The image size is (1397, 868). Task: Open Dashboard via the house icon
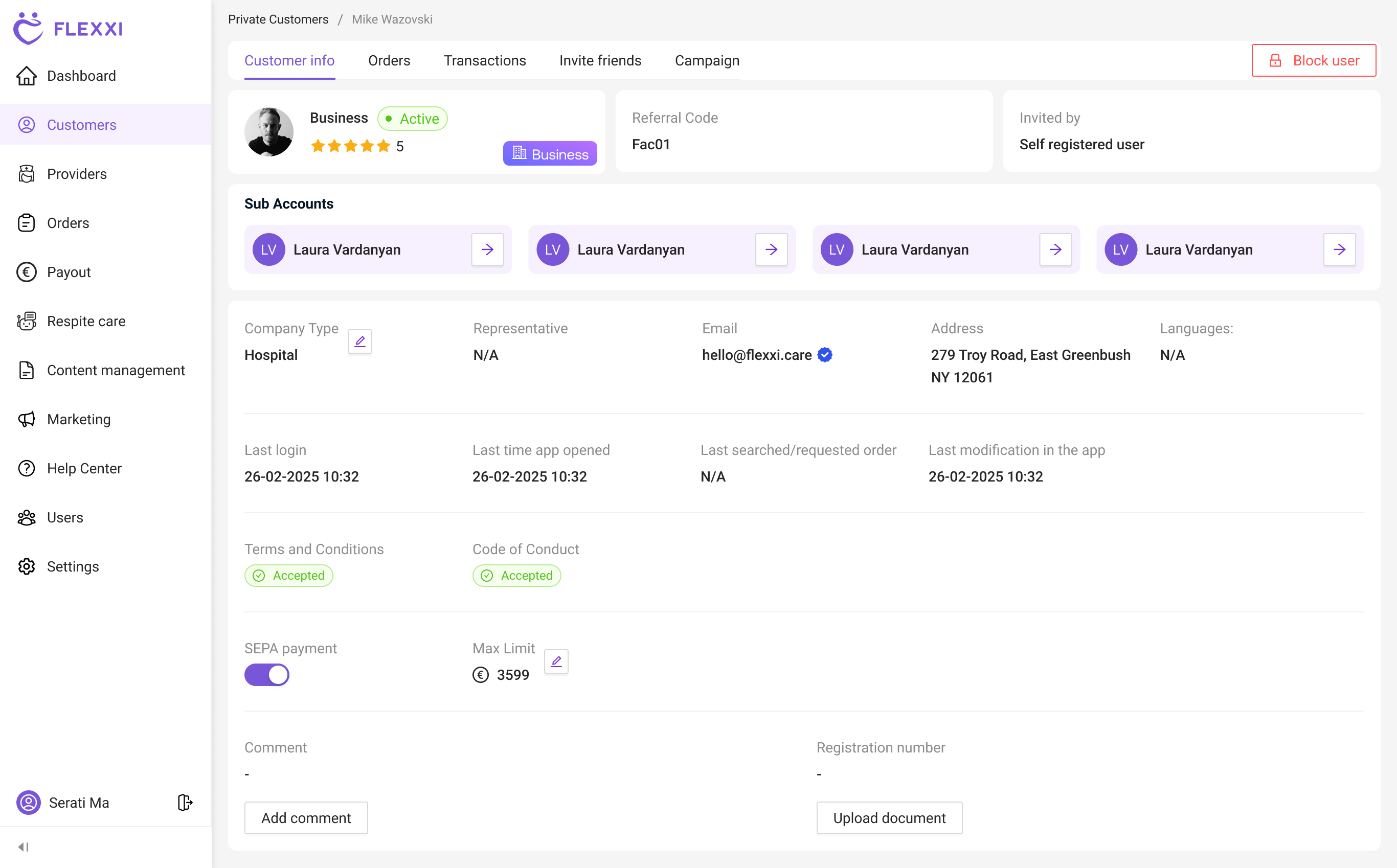pos(27,76)
